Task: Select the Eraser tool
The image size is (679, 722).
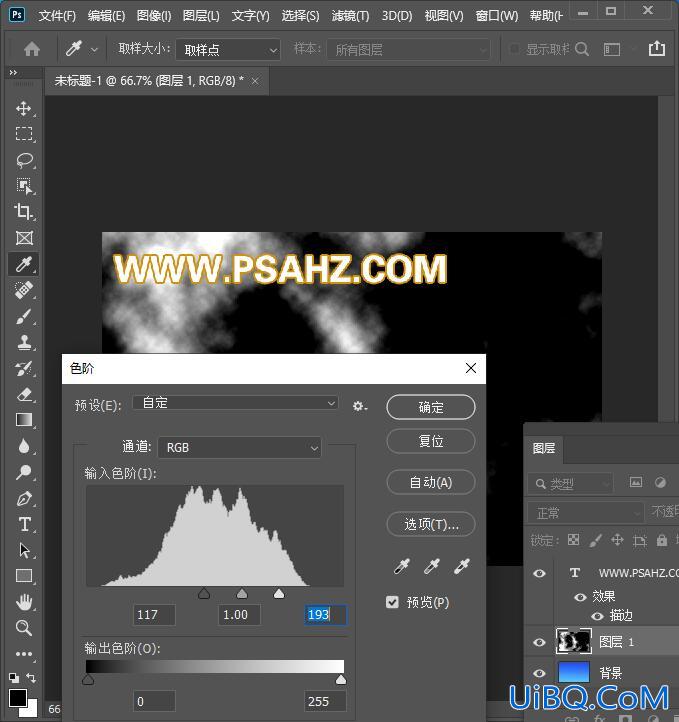Action: 23,394
